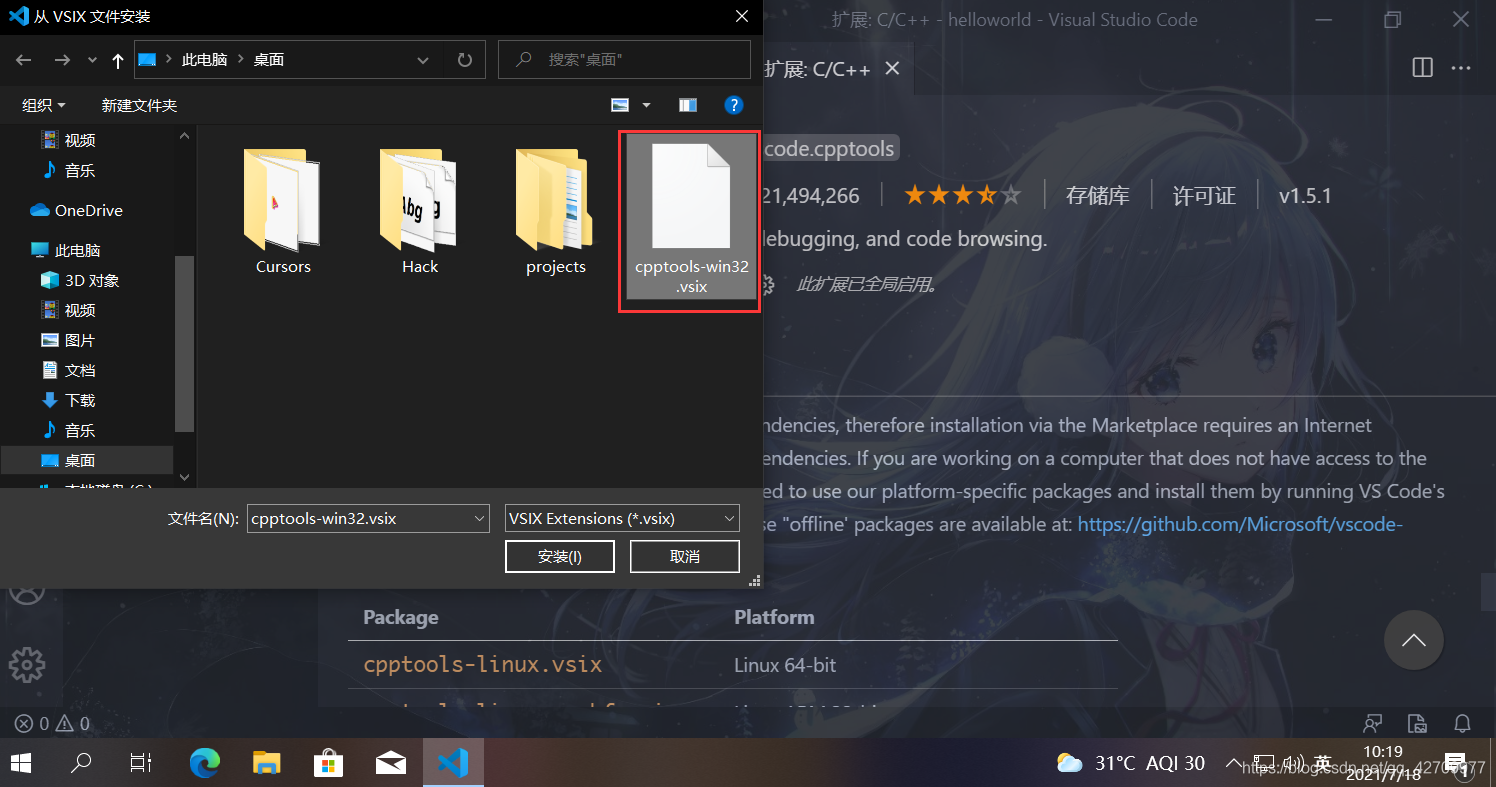Image resolution: width=1496 pixels, height=787 pixels.
Task: Click the status bar icon left of bell
Action: 1417,723
